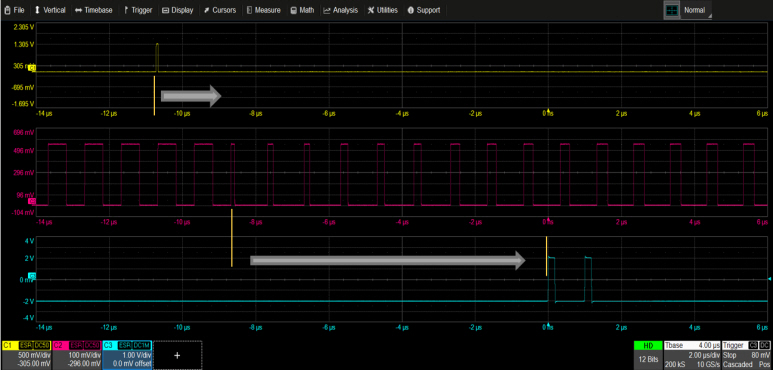Open the Support menu

(x=423, y=10)
